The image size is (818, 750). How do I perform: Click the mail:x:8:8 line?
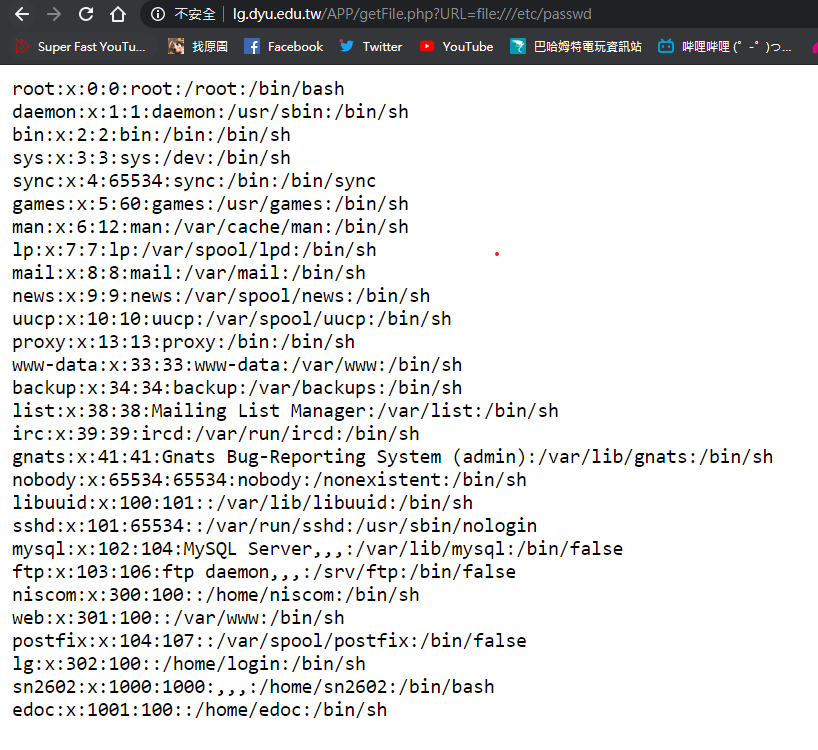click(x=189, y=273)
